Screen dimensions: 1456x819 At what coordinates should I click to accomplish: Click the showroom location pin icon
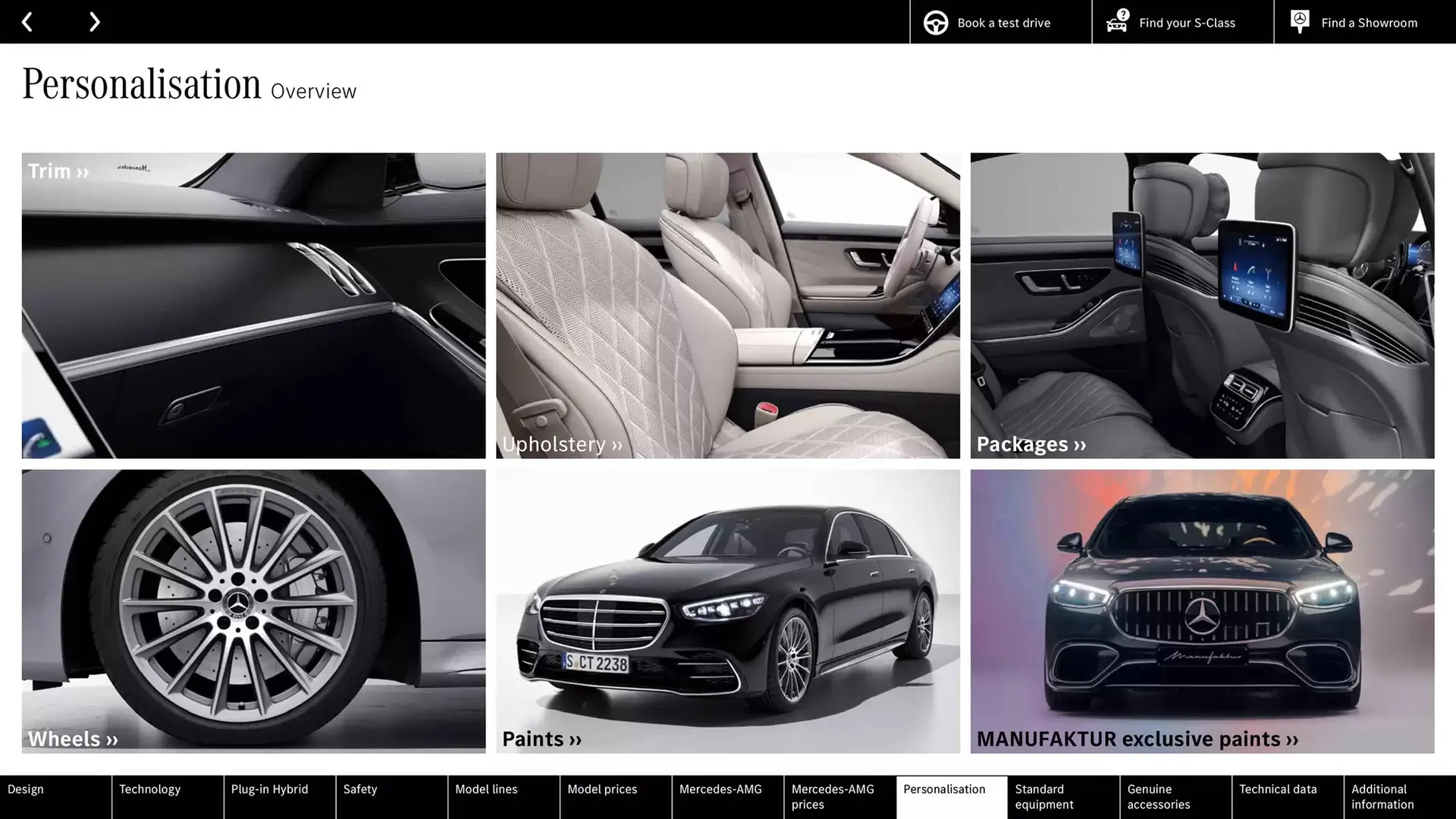1299,21
